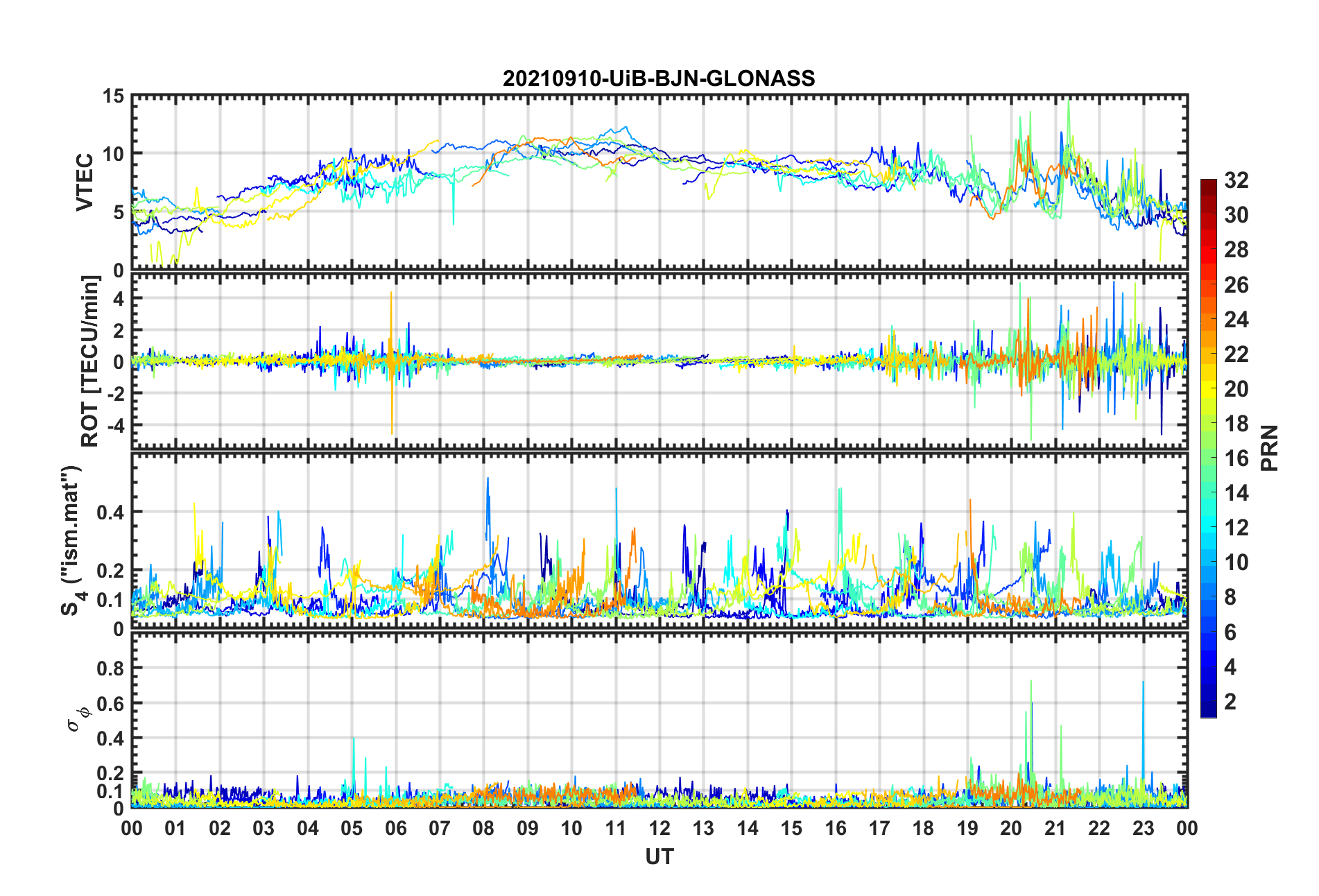Click the sigma phi axis tick label 0.8

[111, 669]
